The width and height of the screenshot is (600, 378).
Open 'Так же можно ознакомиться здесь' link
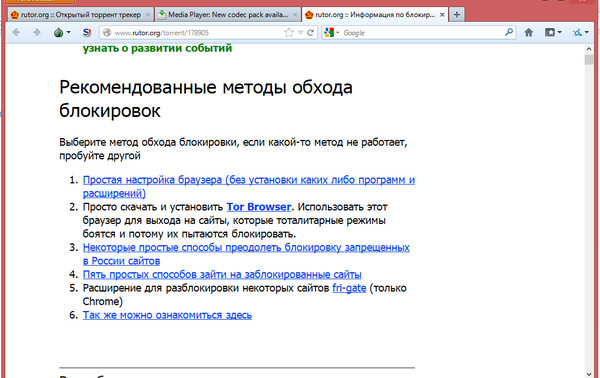coord(167,315)
